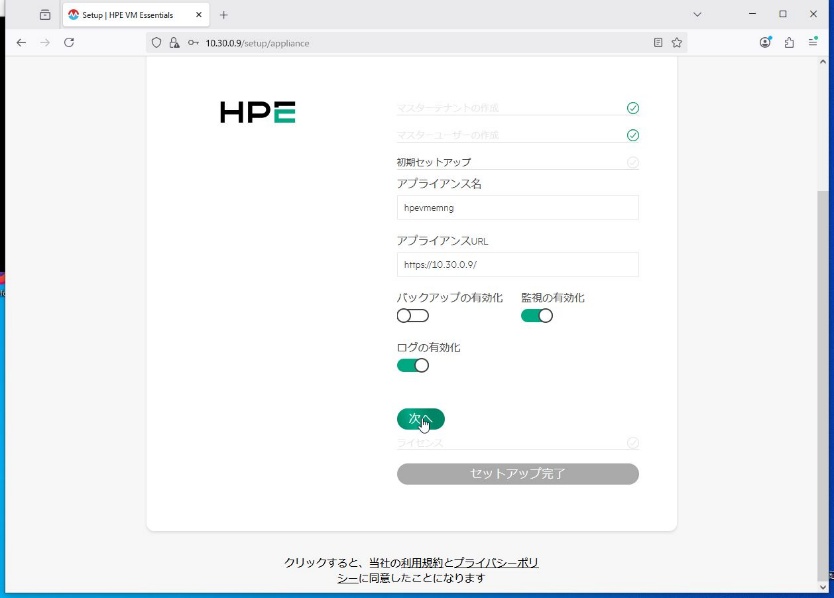Open the Firefox hamburger application menu
This screenshot has height=598, width=834.
point(813,43)
